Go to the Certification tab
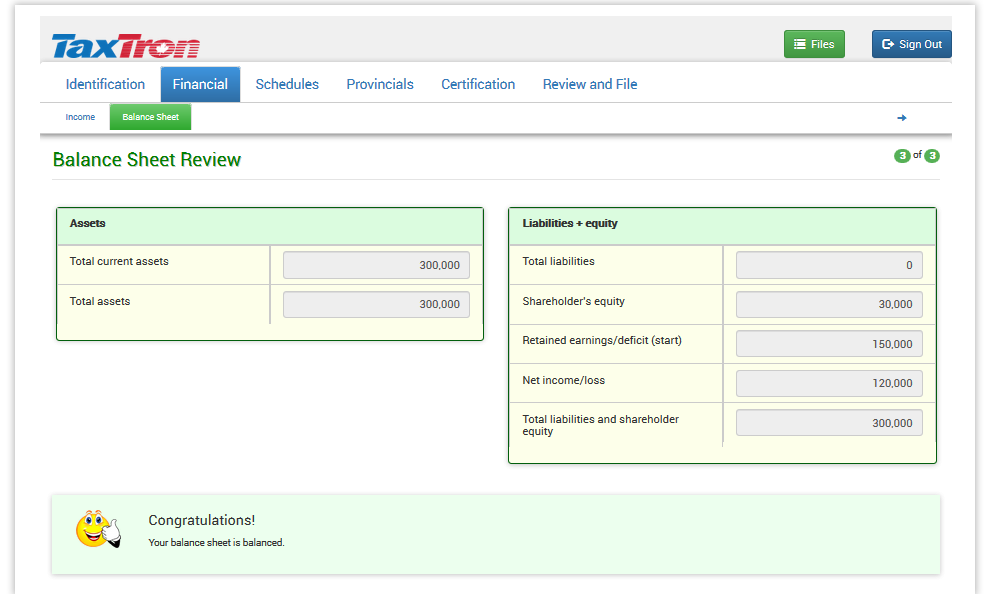 pyautogui.click(x=477, y=84)
